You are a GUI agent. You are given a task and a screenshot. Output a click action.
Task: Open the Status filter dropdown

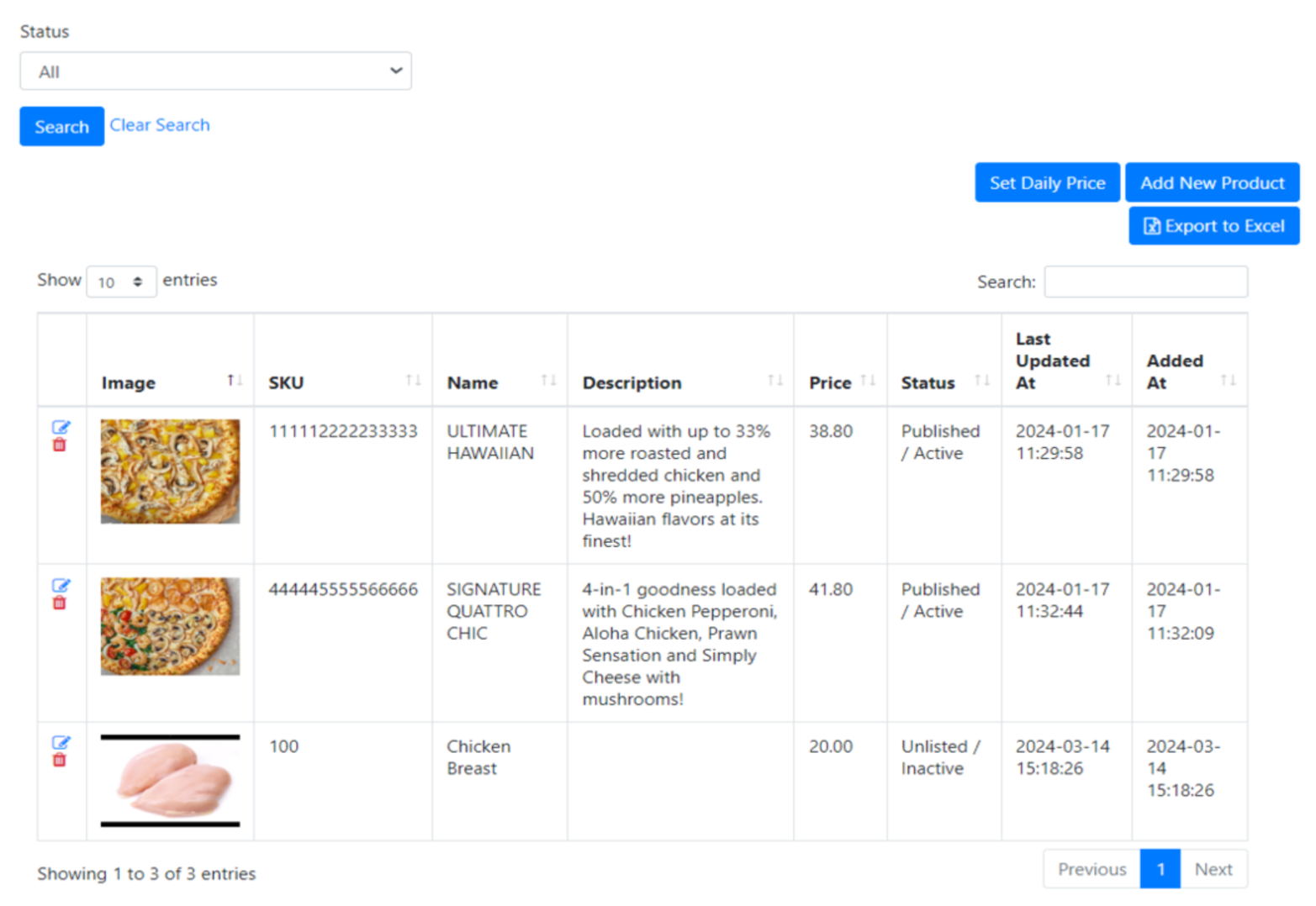tap(215, 71)
